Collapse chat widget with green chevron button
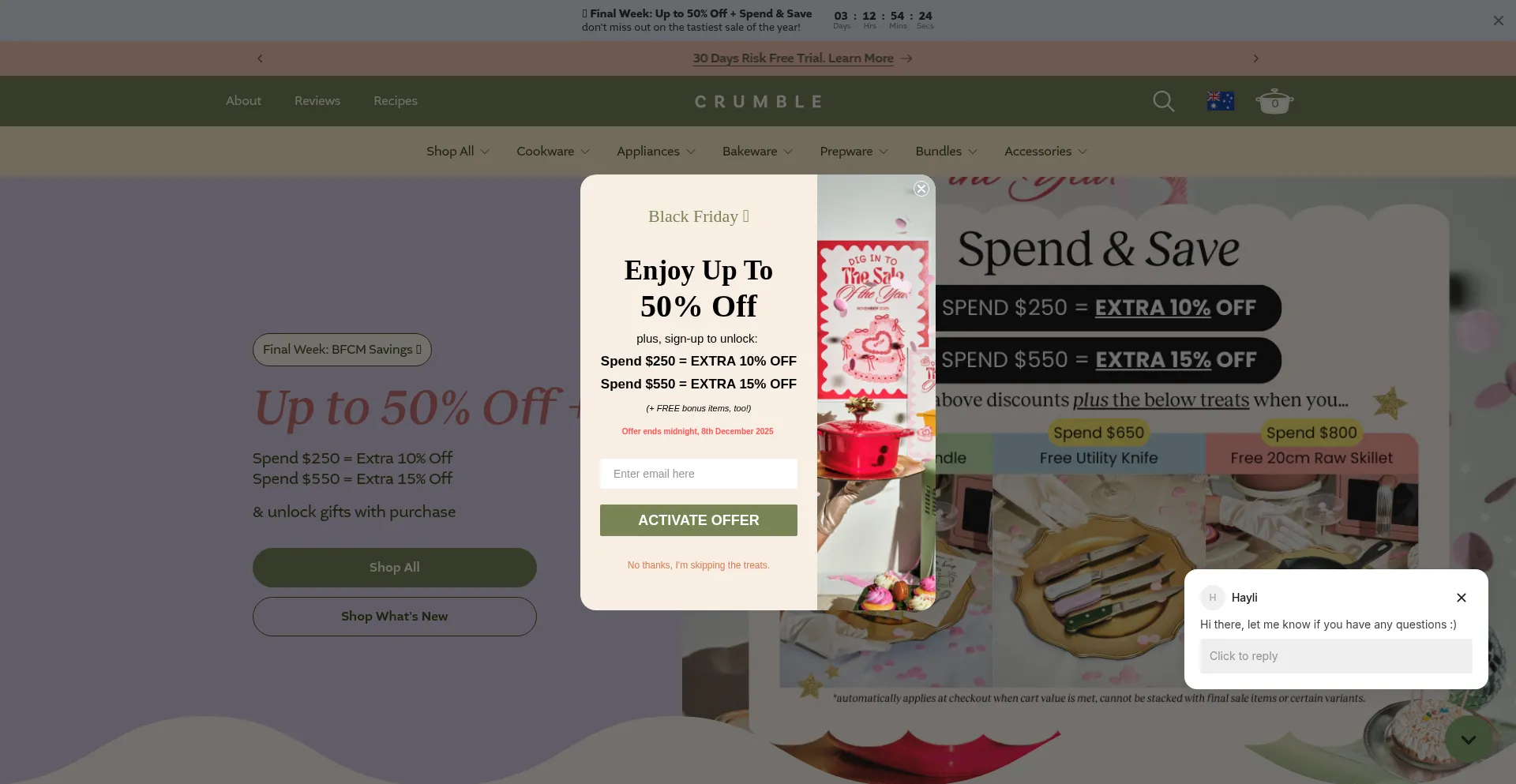 point(1469,740)
